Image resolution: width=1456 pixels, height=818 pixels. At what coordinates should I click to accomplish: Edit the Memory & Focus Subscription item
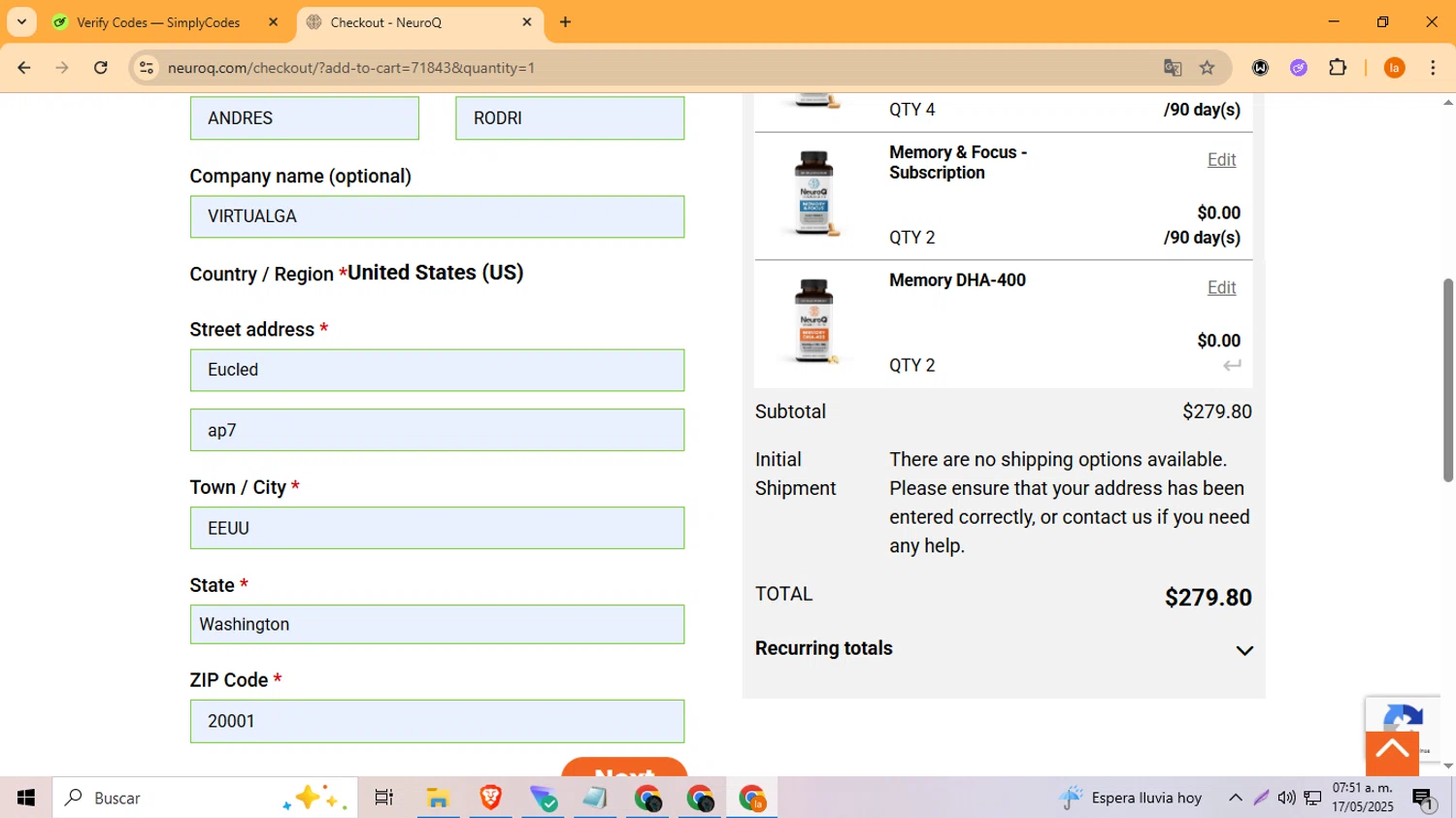click(1221, 160)
